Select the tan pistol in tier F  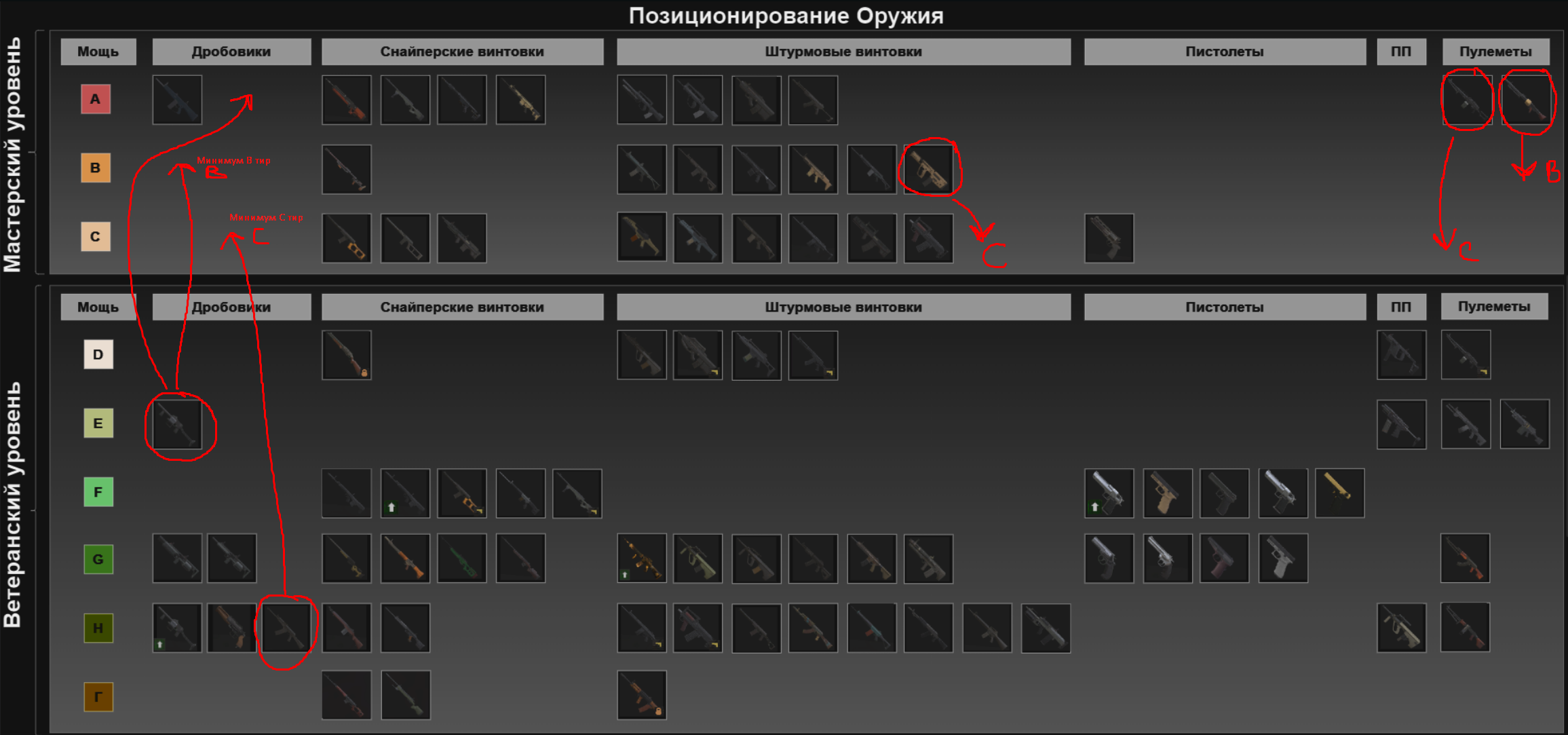(x=1167, y=493)
